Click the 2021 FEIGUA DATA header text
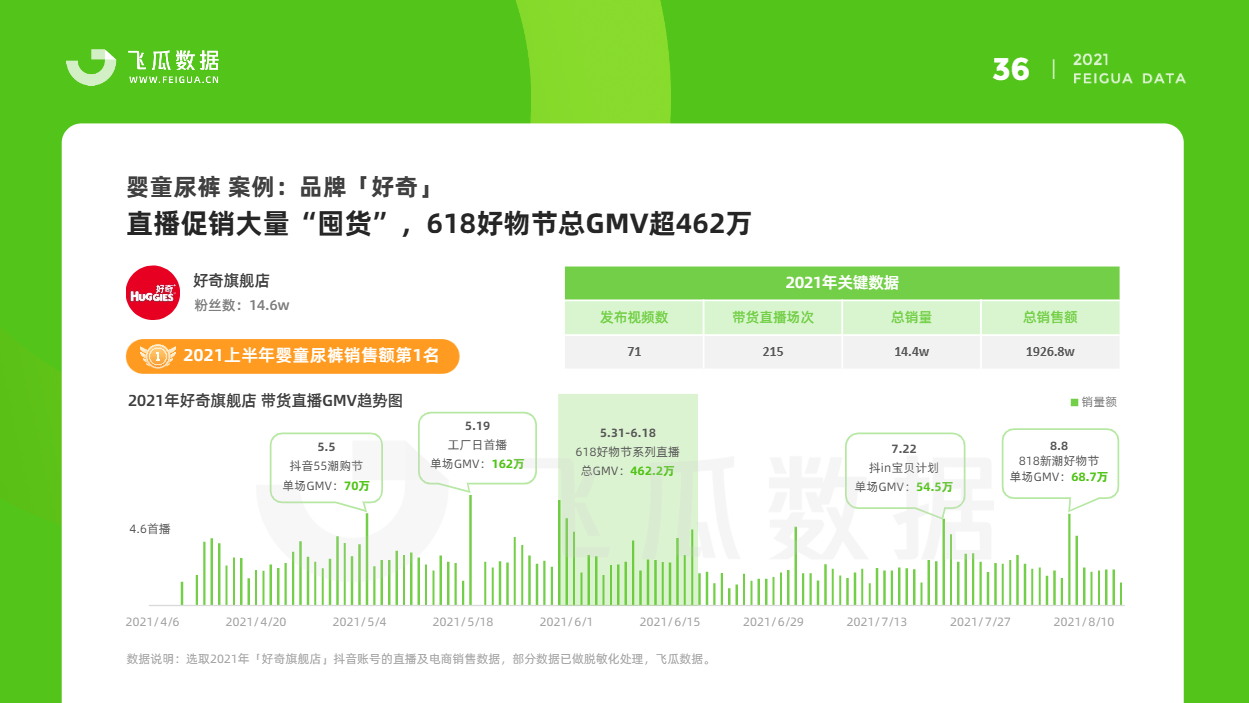Image resolution: width=1249 pixels, height=703 pixels. click(x=1129, y=69)
